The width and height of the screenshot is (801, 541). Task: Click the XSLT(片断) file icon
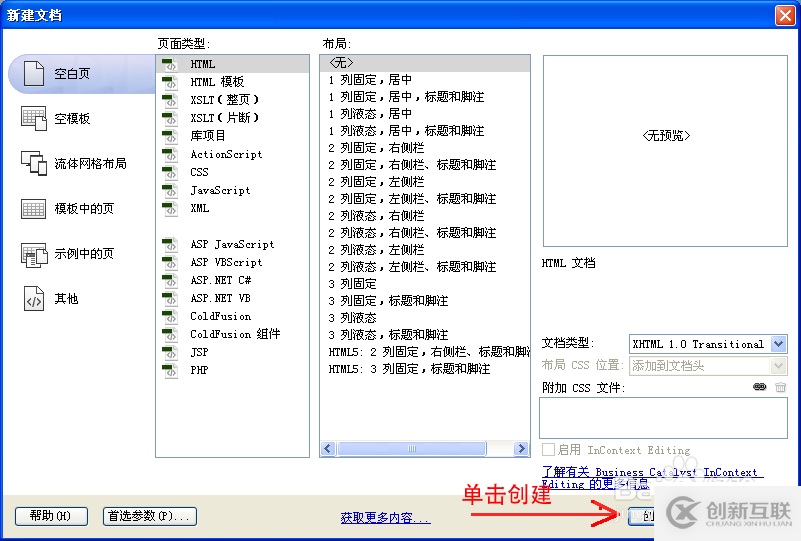coord(170,119)
